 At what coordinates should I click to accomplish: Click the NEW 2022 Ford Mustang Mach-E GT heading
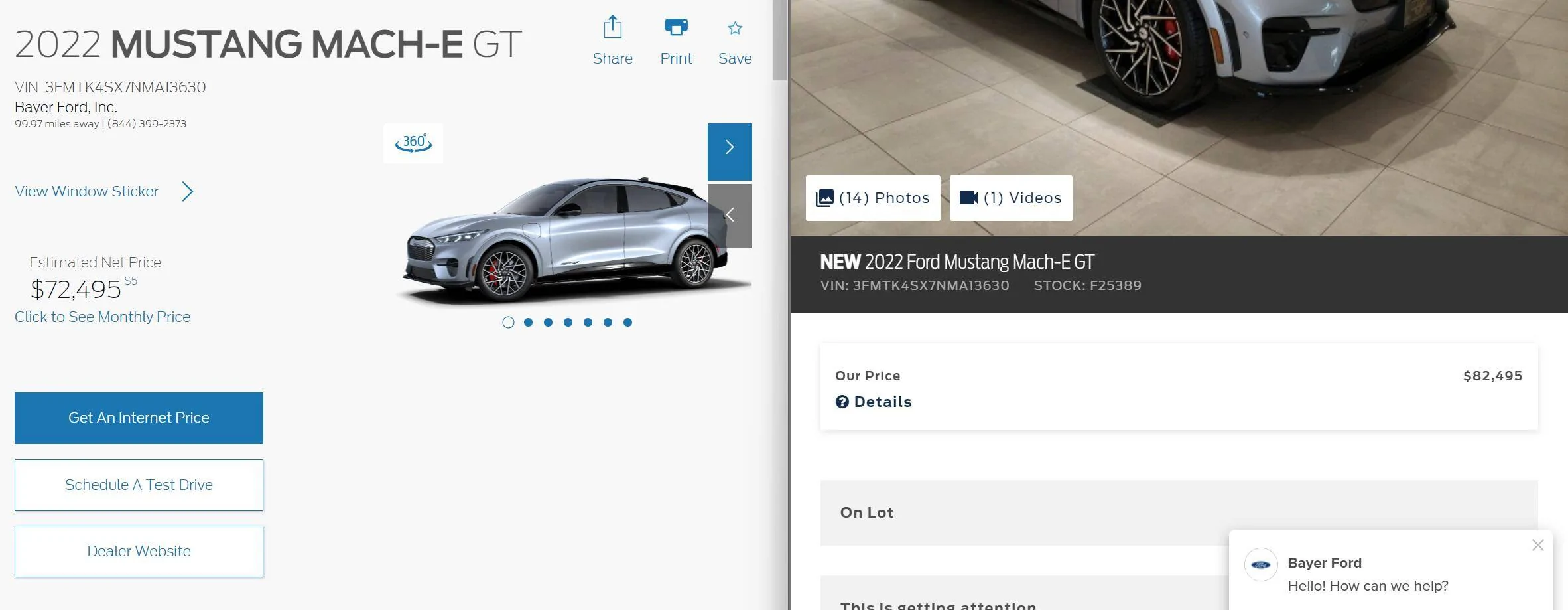[957, 262]
